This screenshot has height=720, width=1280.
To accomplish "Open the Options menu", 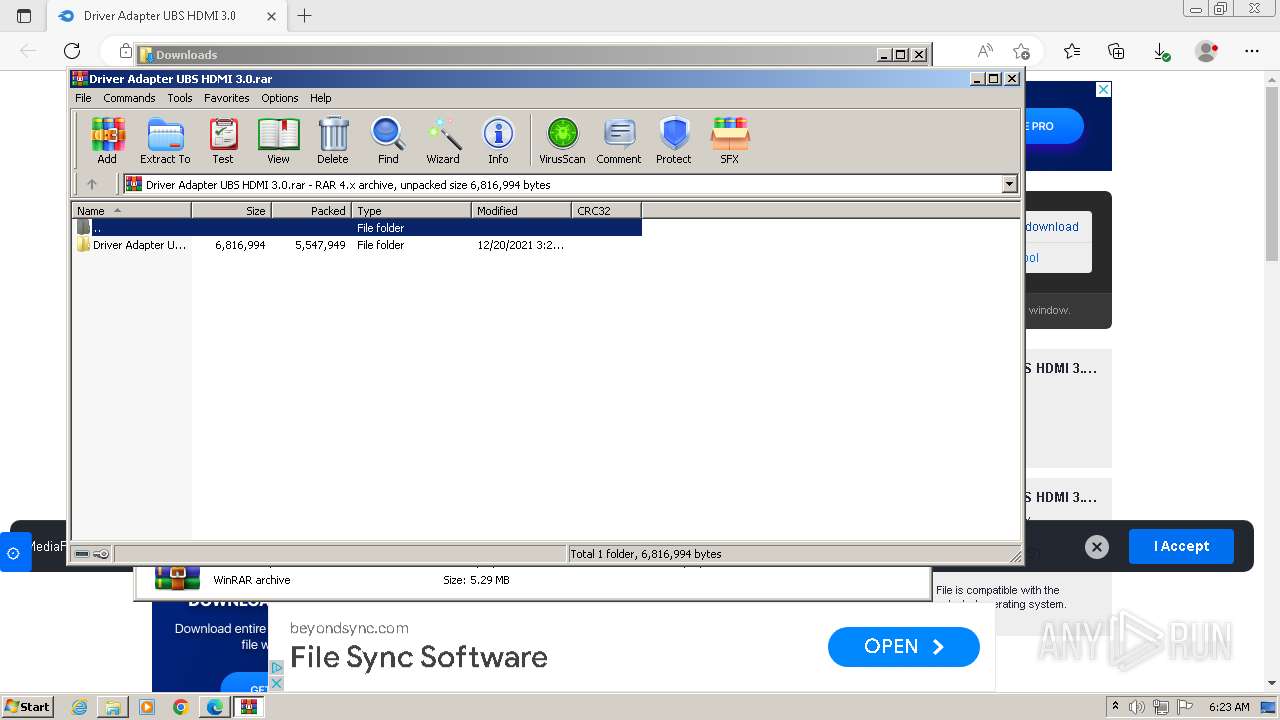I will 280,98.
